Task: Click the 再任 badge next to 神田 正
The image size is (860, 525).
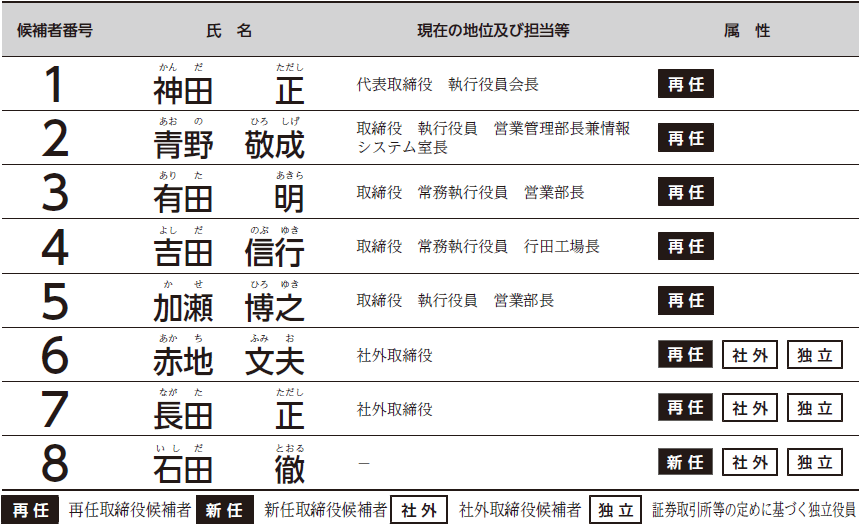Action: tap(686, 85)
